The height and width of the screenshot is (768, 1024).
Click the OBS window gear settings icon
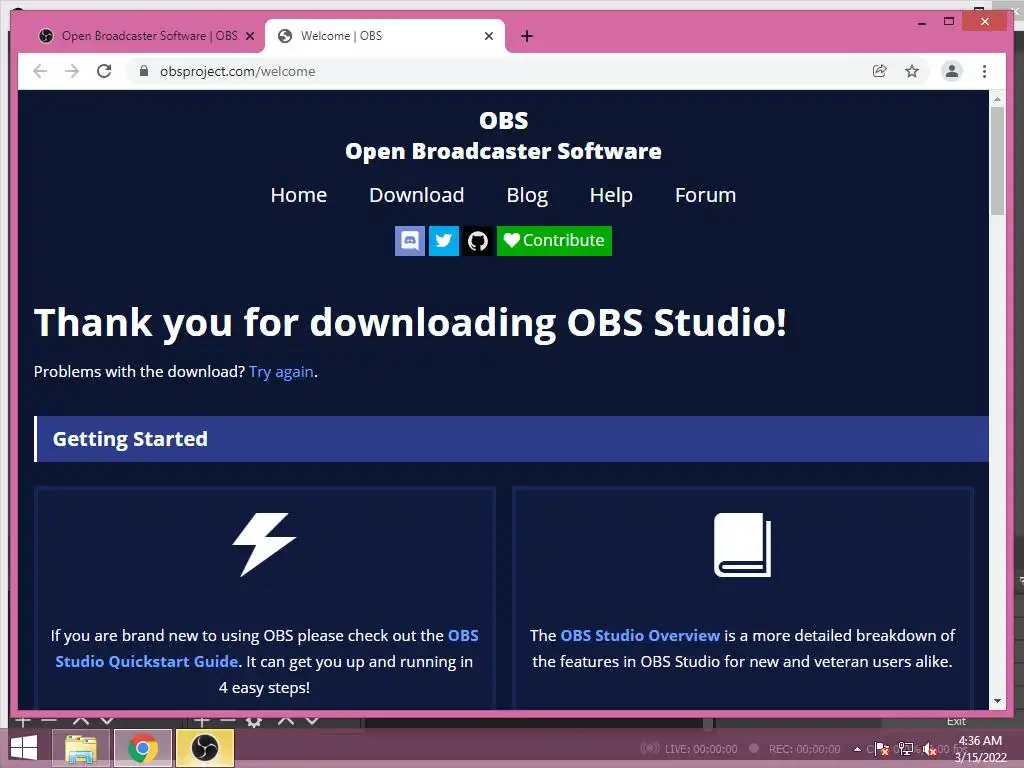click(254, 722)
